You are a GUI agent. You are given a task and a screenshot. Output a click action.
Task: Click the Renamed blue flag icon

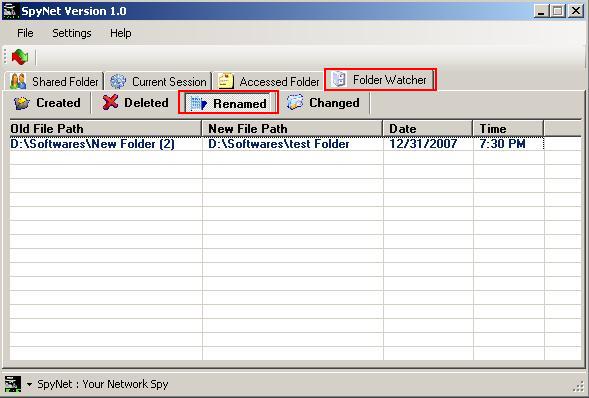199,103
